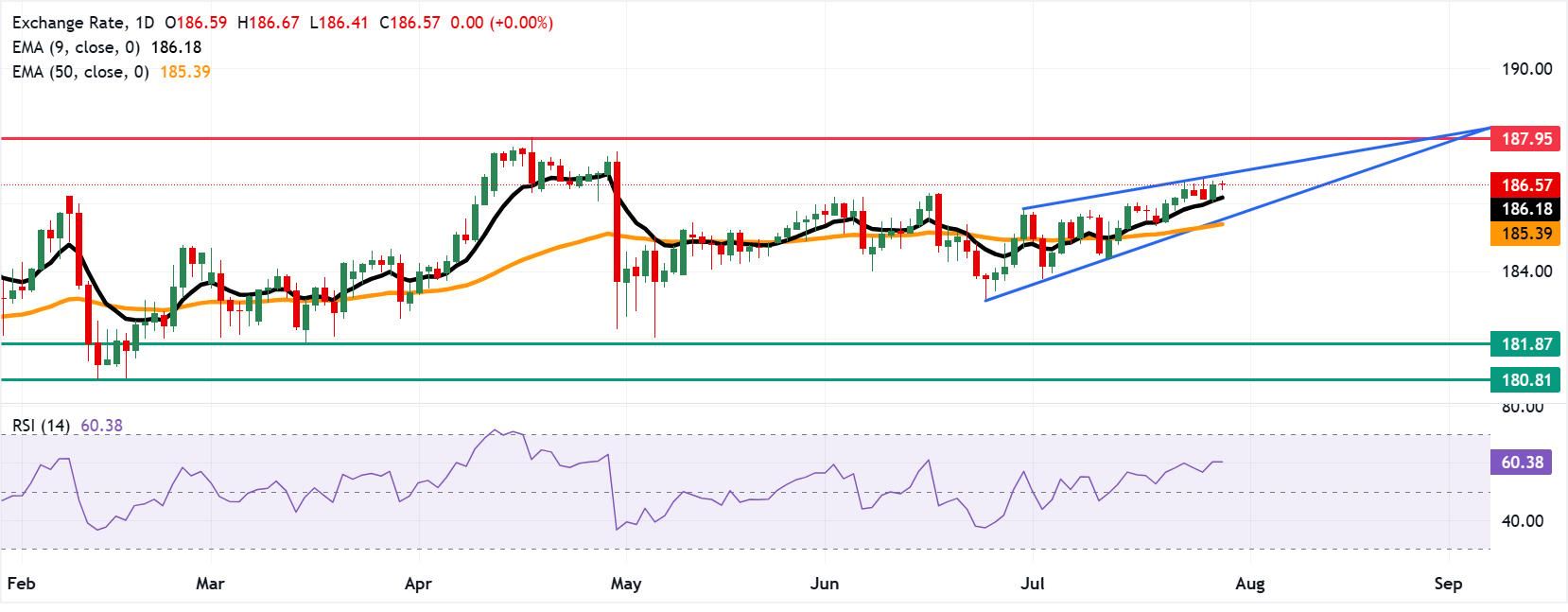Screen dimensions: 1568x612
Task: Click the 186.18 EMA 9 legend value
Action: click(x=176, y=47)
